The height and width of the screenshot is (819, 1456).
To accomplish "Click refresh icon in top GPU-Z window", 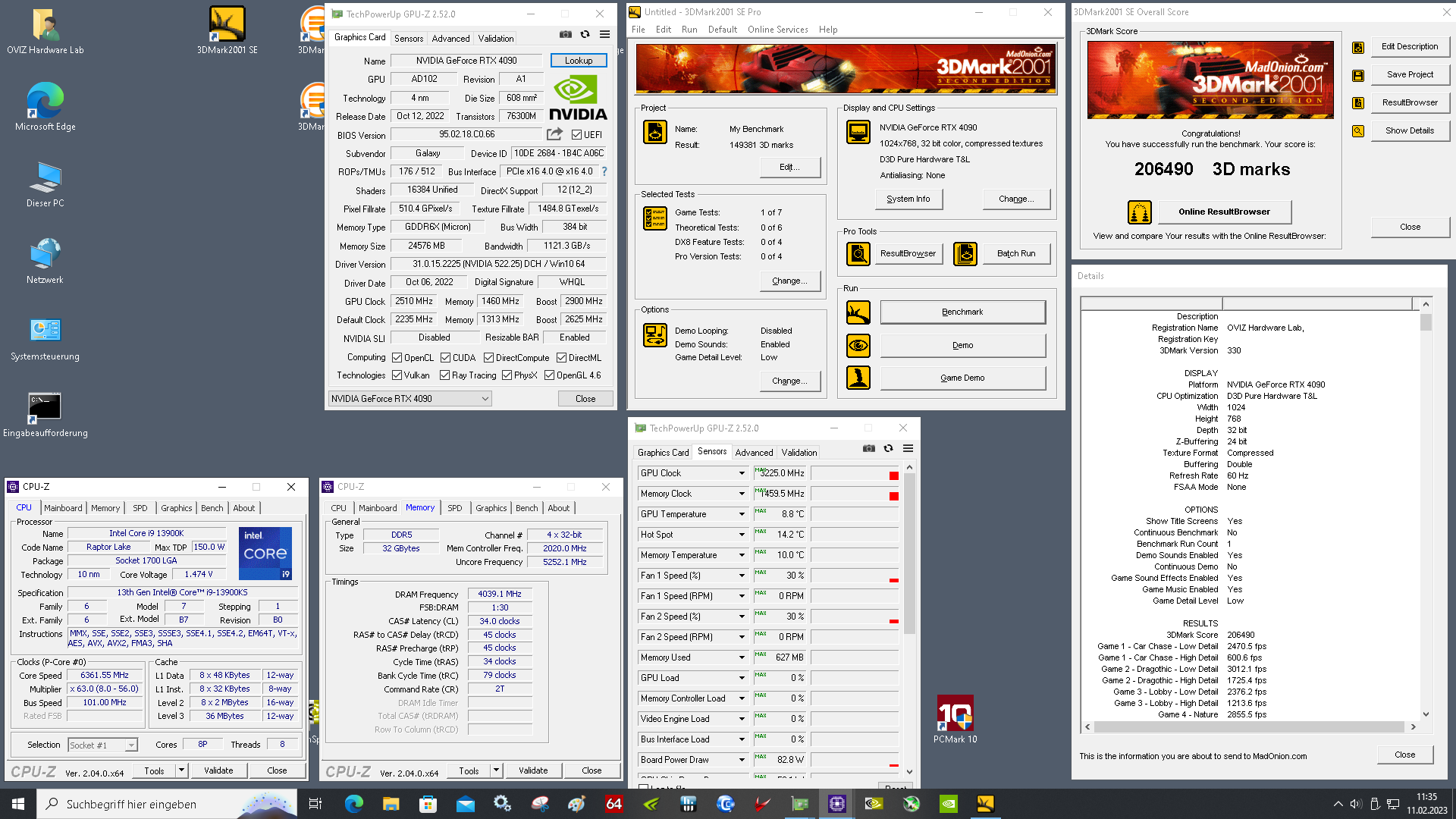I will coord(585,34).
